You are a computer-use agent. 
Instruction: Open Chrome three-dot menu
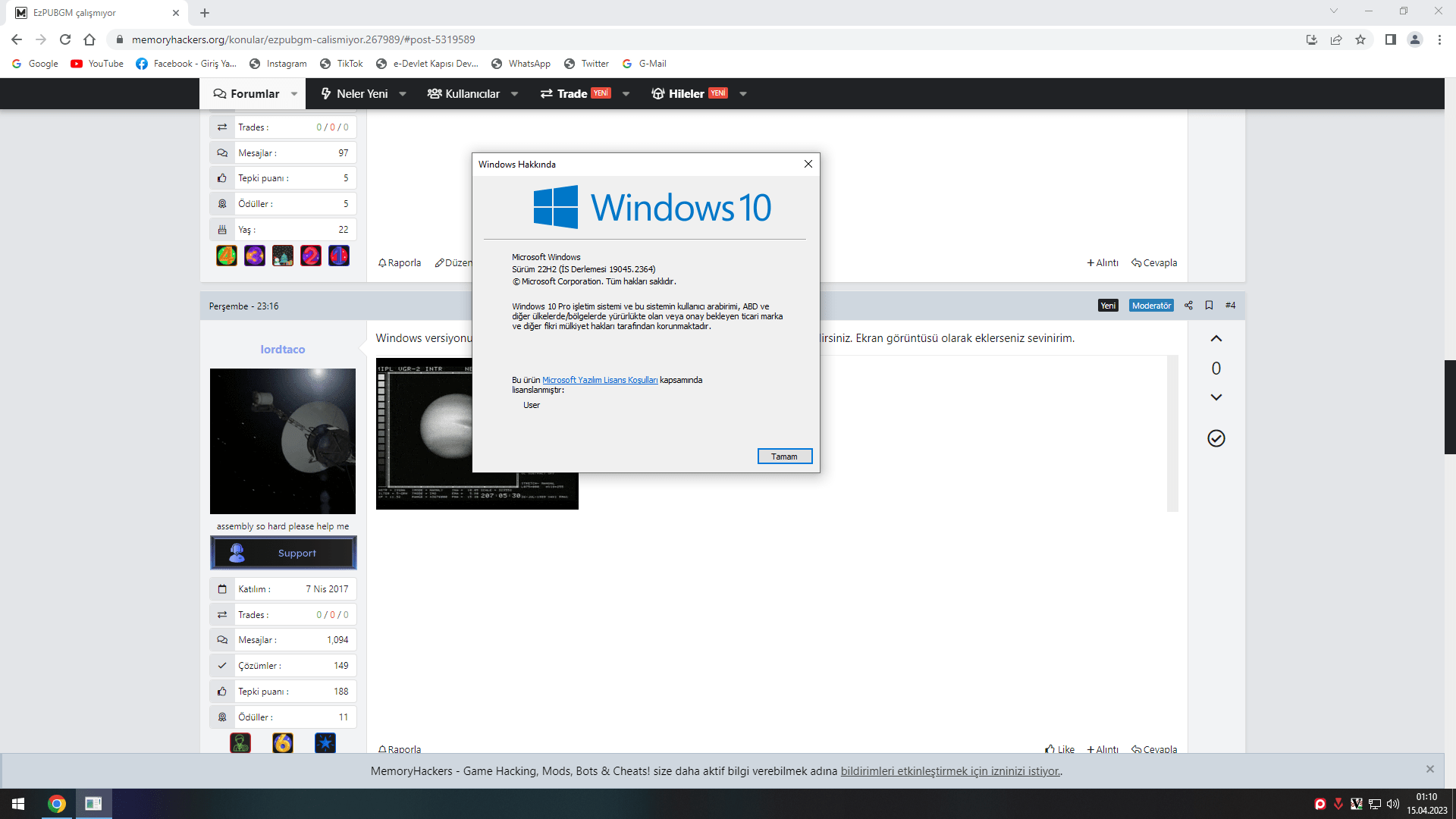tap(1439, 39)
